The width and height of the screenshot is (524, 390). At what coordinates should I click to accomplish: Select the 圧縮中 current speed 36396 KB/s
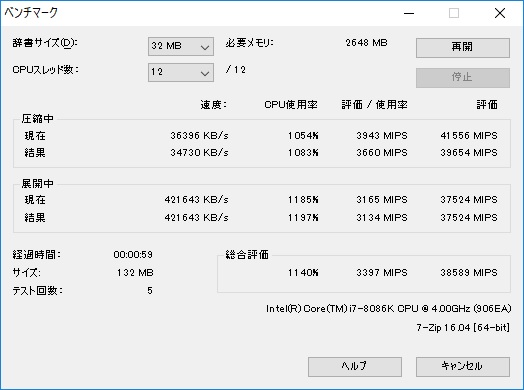click(x=200, y=136)
